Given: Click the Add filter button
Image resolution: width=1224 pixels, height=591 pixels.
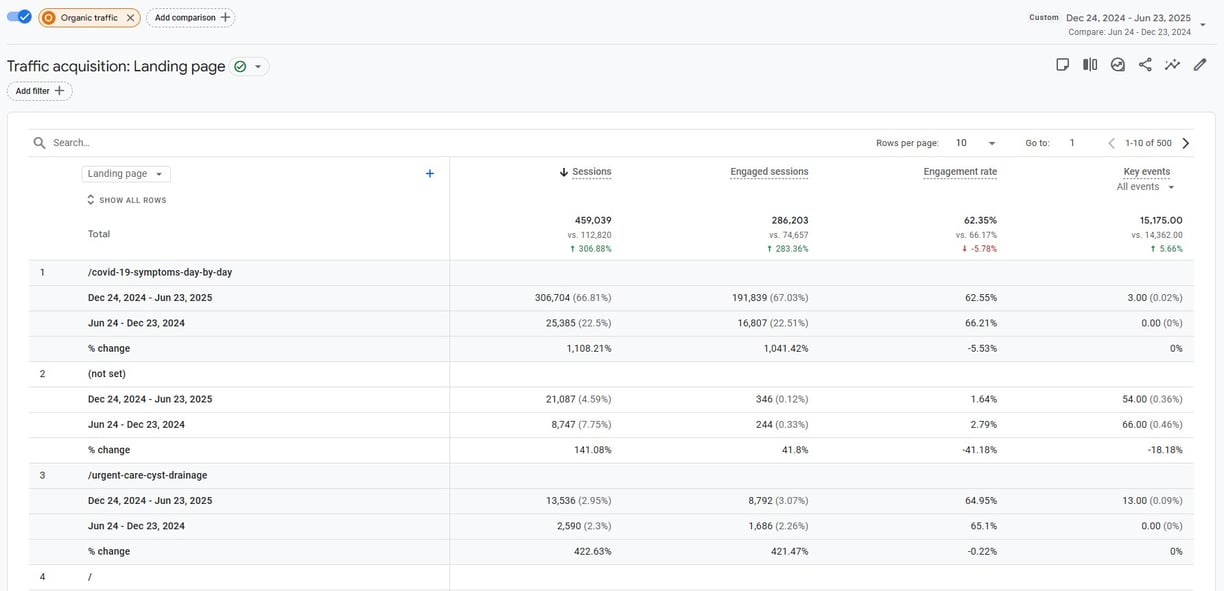Looking at the screenshot, I should (x=39, y=91).
